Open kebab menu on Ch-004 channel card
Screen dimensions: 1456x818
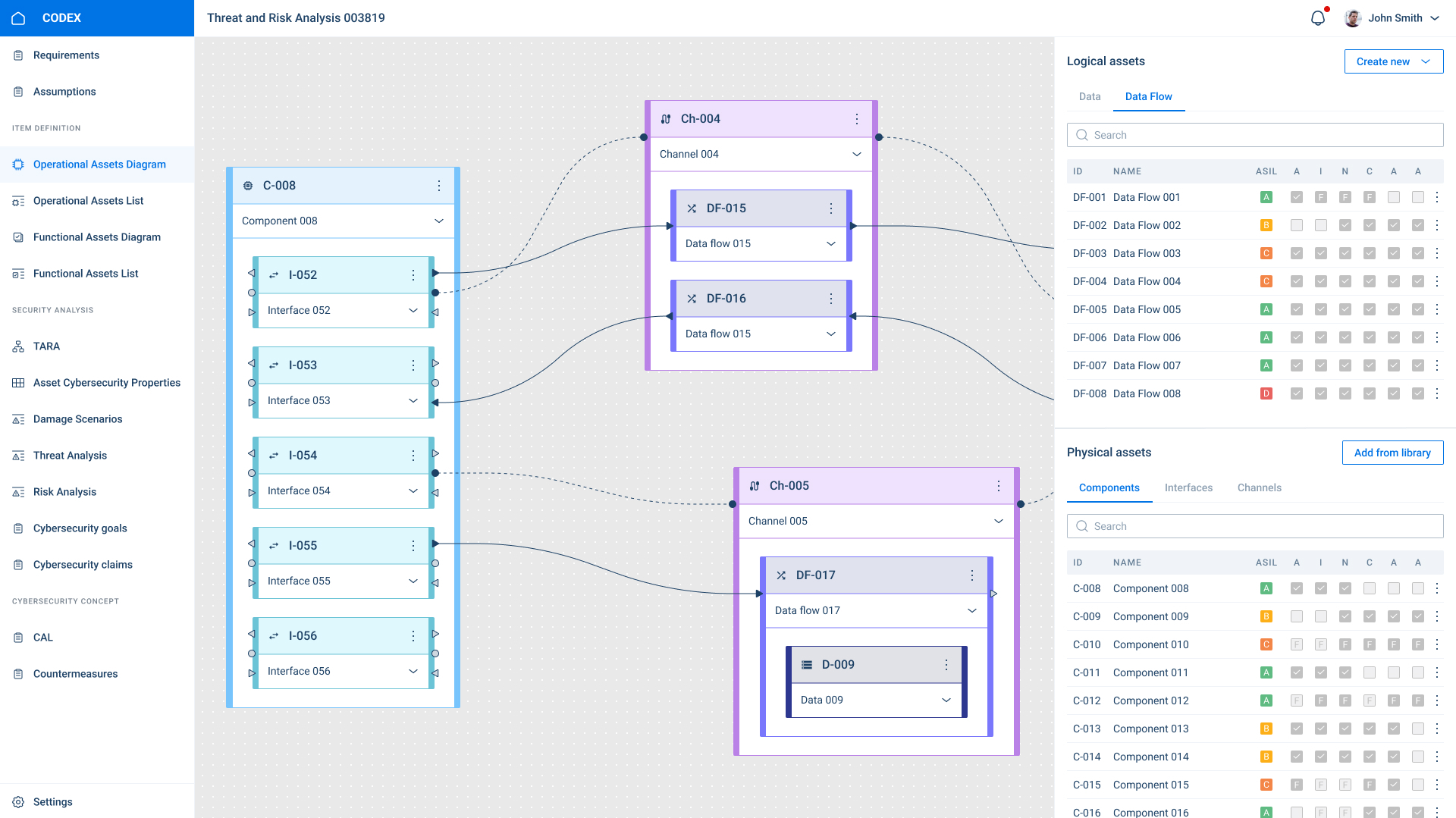coord(857,119)
